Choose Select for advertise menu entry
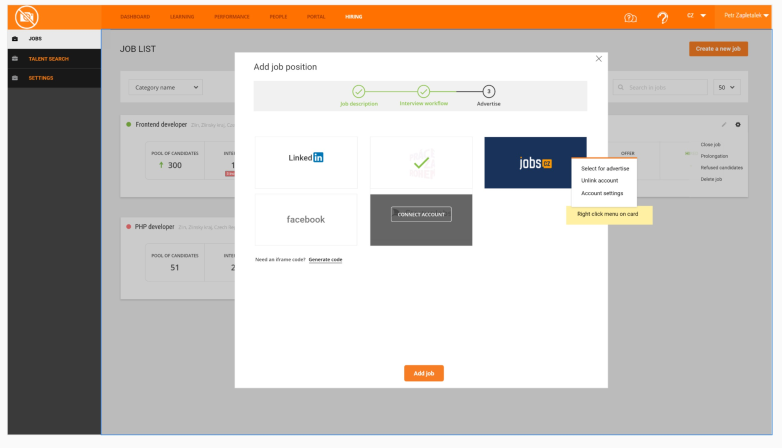This screenshot has height=448, width=782. pyautogui.click(x=605, y=169)
